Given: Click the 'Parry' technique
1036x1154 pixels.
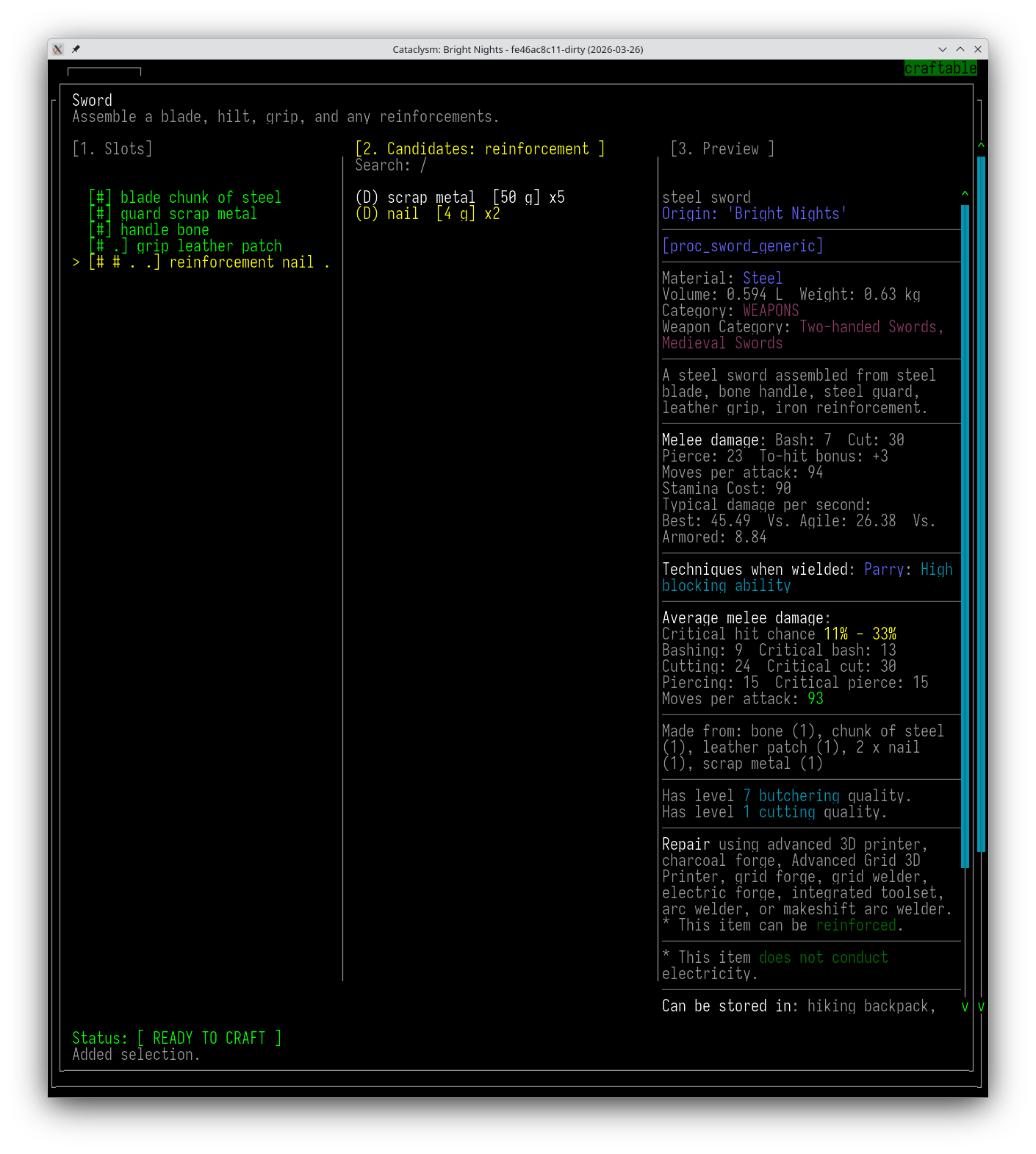Looking at the screenshot, I should click(884, 569).
